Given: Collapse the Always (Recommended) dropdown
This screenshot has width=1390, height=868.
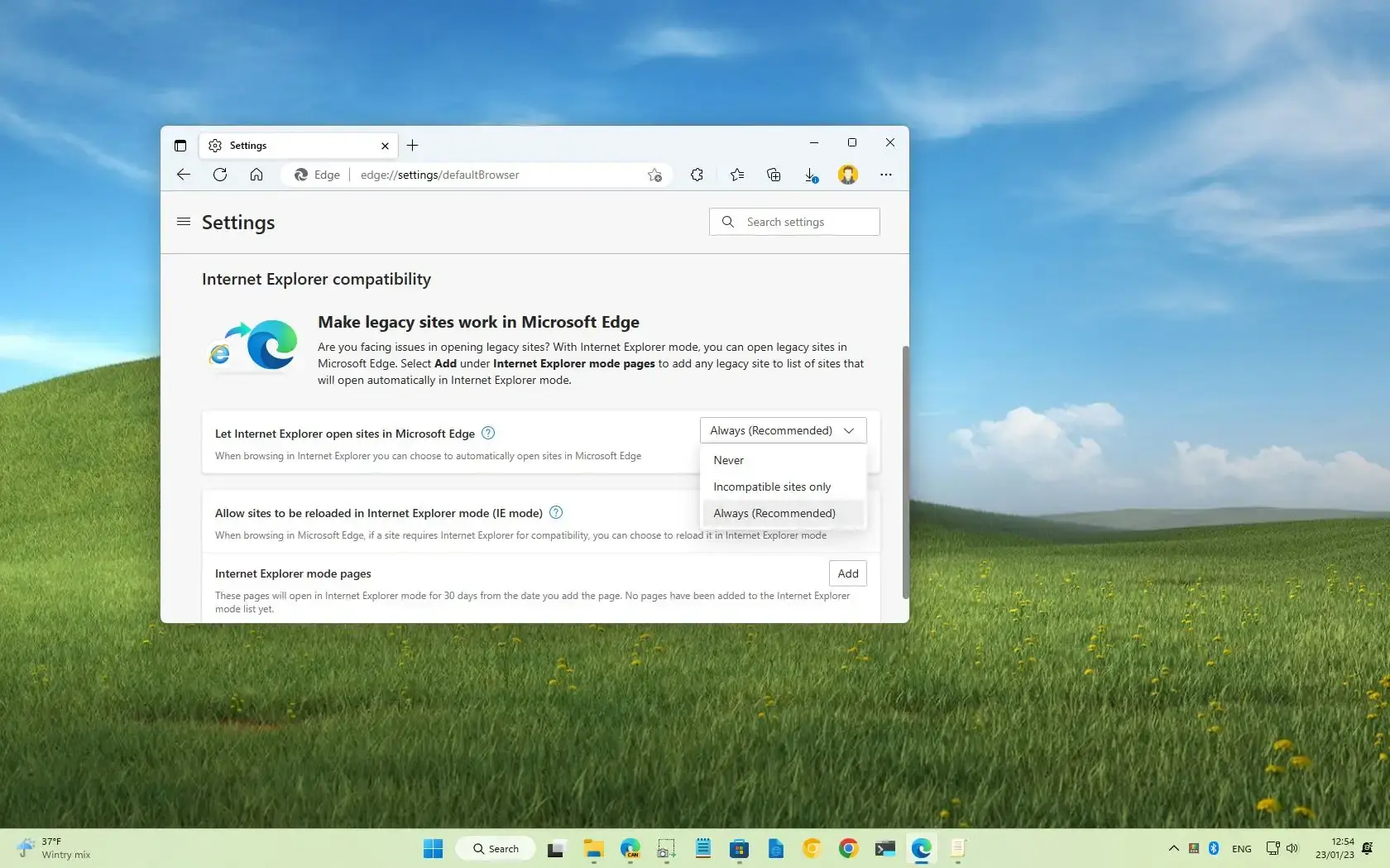Looking at the screenshot, I should point(783,430).
